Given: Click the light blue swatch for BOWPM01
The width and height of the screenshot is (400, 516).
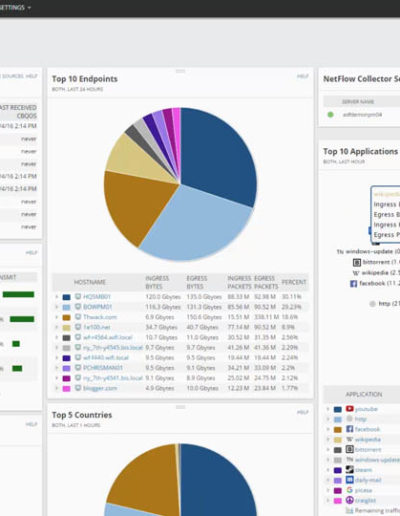Looking at the screenshot, I should click(x=67, y=307).
